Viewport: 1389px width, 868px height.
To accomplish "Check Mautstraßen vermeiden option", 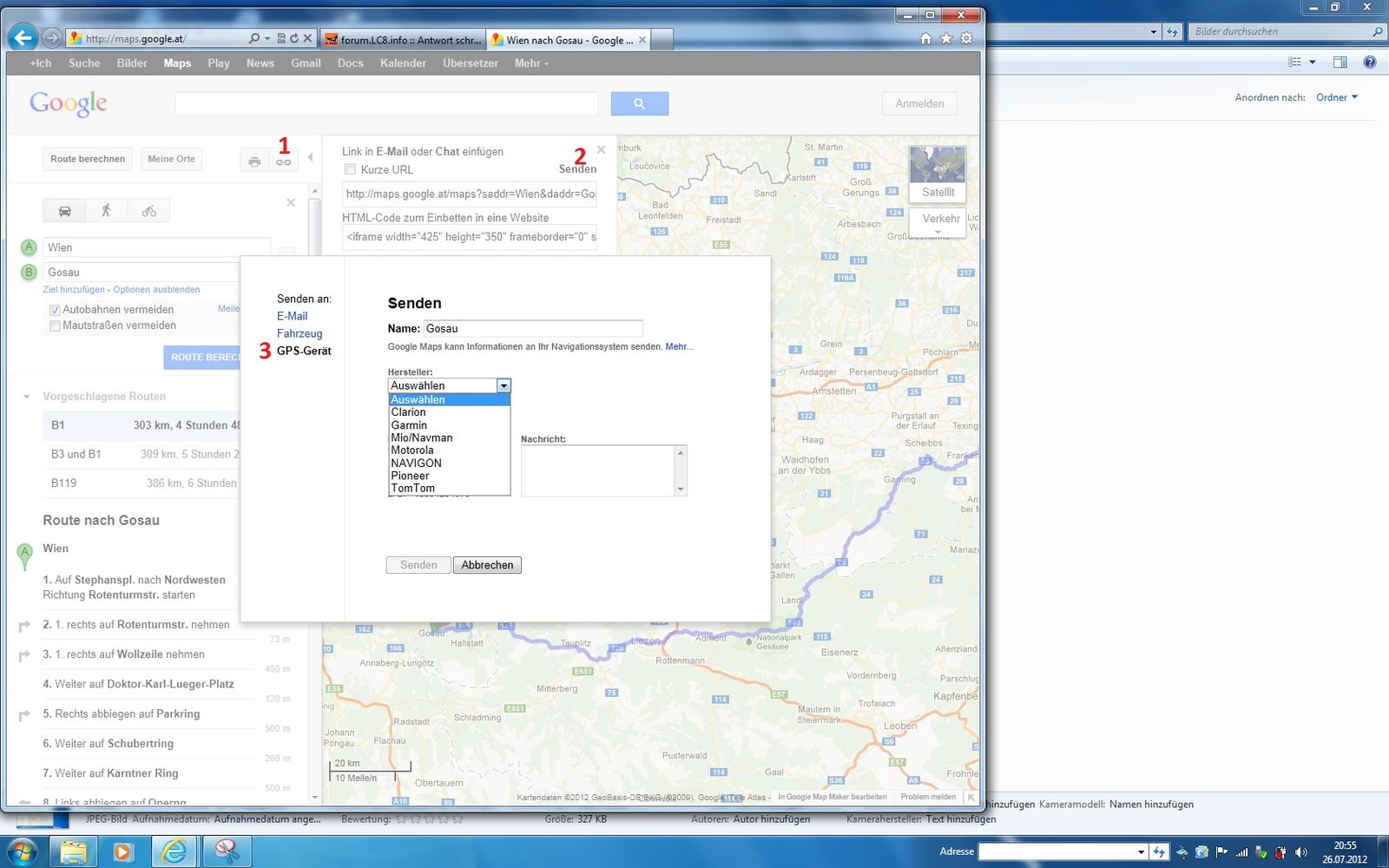I will coord(55,326).
